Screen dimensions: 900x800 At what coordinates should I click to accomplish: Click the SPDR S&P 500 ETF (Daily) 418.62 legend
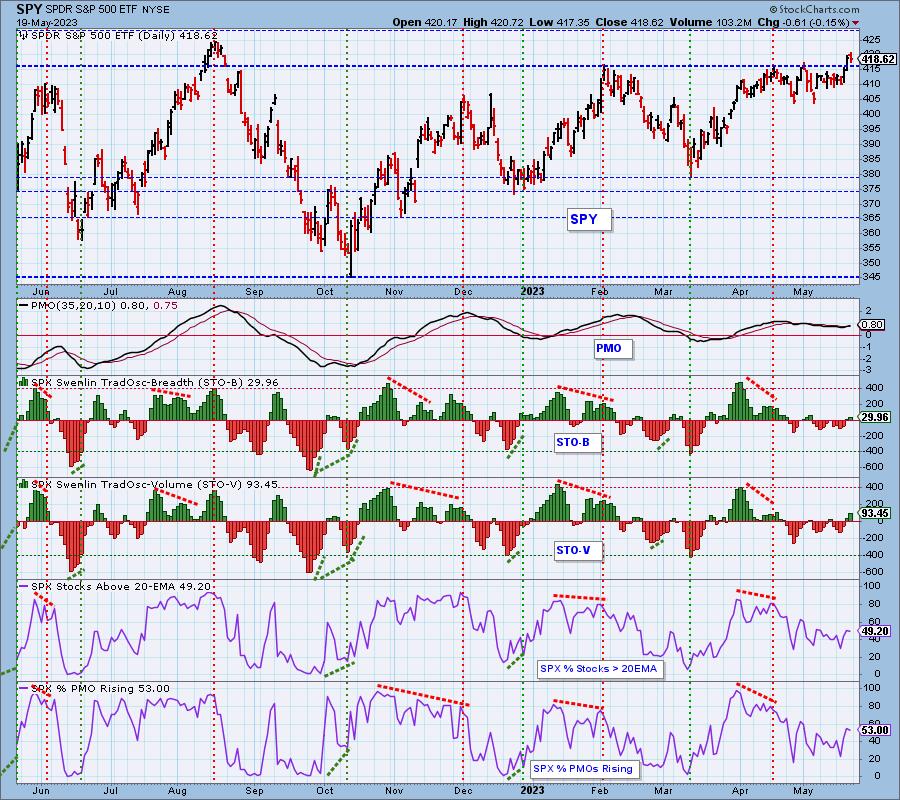coord(124,35)
